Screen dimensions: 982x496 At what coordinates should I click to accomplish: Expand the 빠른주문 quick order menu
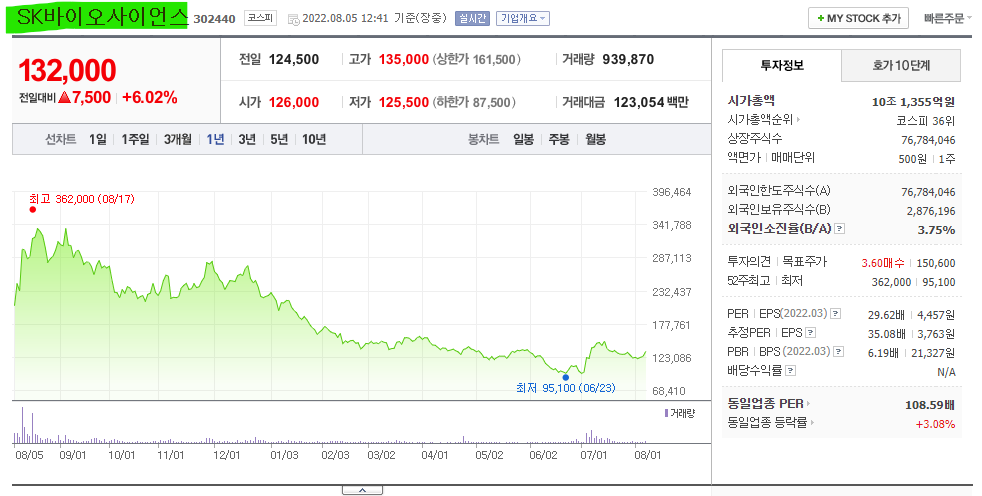[x=947, y=18]
